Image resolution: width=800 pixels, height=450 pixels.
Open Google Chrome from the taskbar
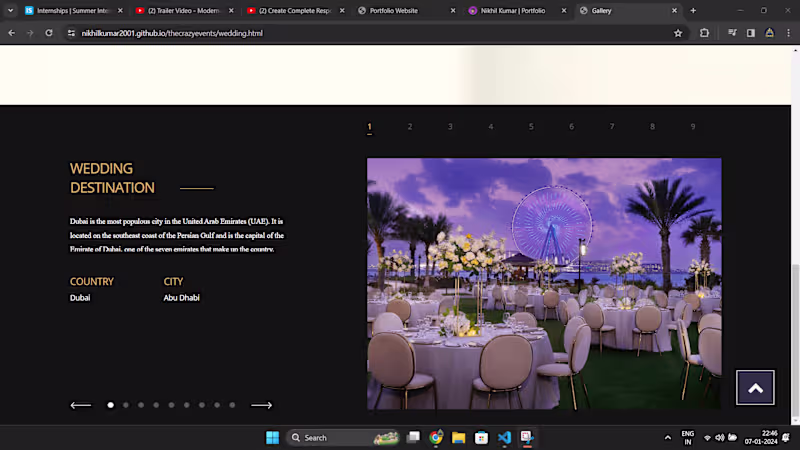click(436, 438)
